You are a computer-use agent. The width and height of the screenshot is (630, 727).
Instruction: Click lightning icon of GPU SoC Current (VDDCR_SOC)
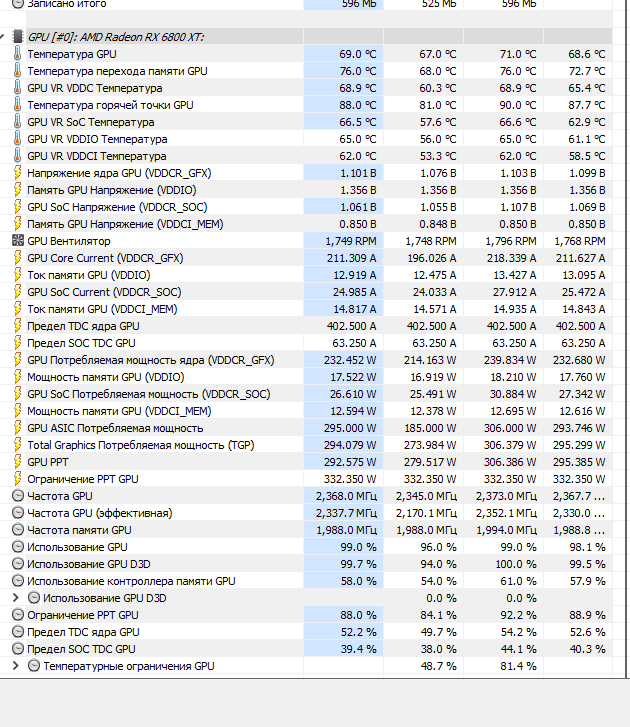pyautogui.click(x=18, y=292)
